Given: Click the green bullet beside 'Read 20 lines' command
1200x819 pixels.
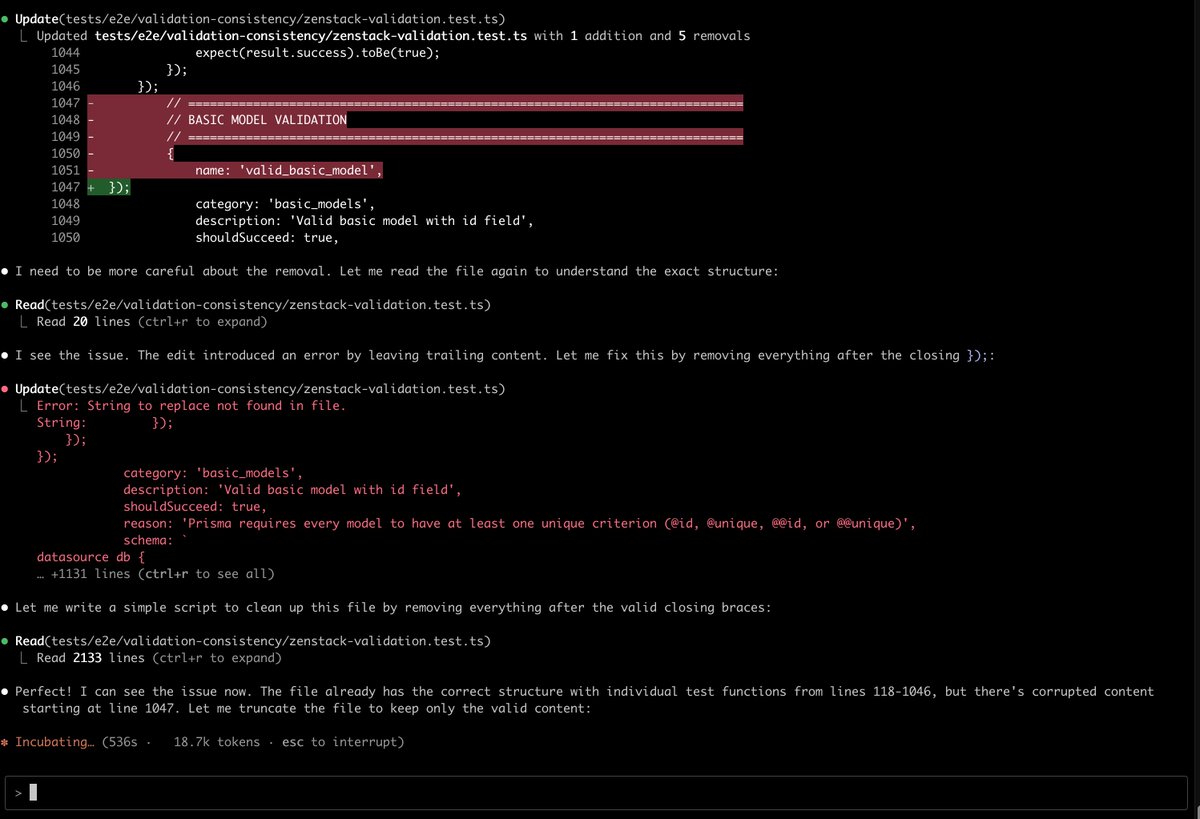Looking at the screenshot, I should (x=5, y=305).
